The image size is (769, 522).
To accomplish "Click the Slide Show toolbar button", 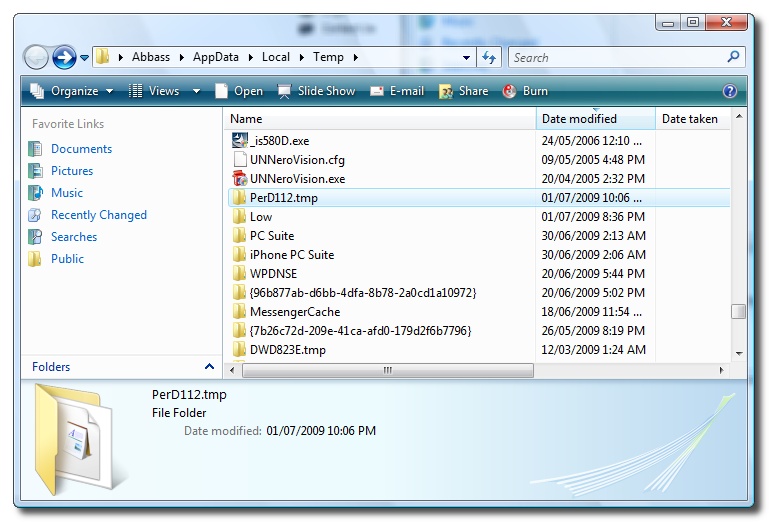I will (x=316, y=91).
